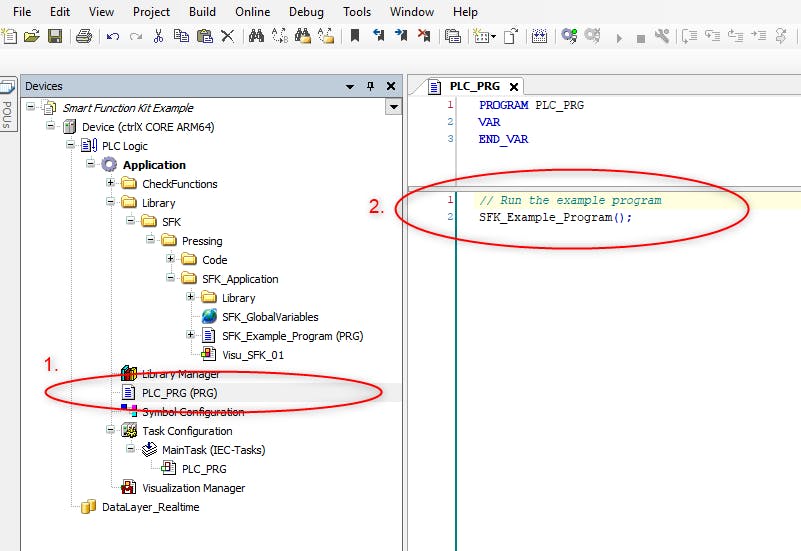Collapse the PLC Logic node
This screenshot has height=551, width=801.
click(x=70, y=145)
